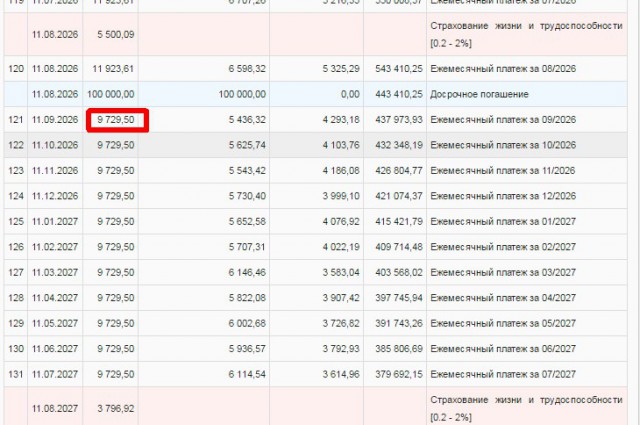Click the balance 443 410,25 after early repayment

point(396,95)
